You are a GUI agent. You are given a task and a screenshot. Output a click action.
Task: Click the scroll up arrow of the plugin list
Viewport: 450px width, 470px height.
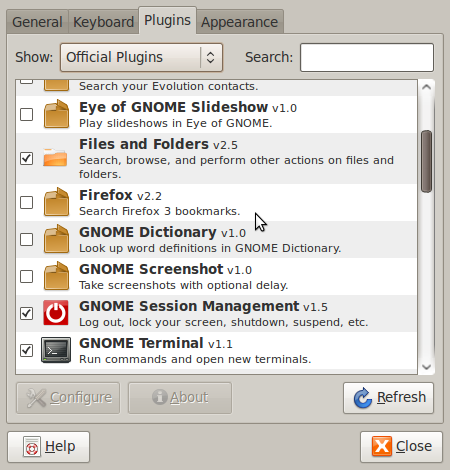[426, 87]
